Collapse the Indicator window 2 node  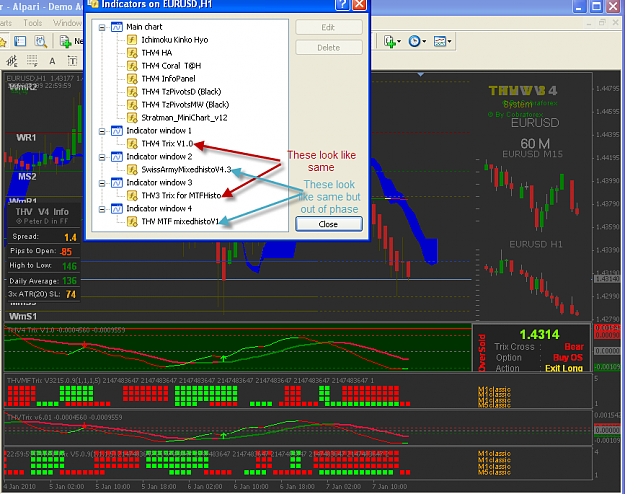point(102,157)
